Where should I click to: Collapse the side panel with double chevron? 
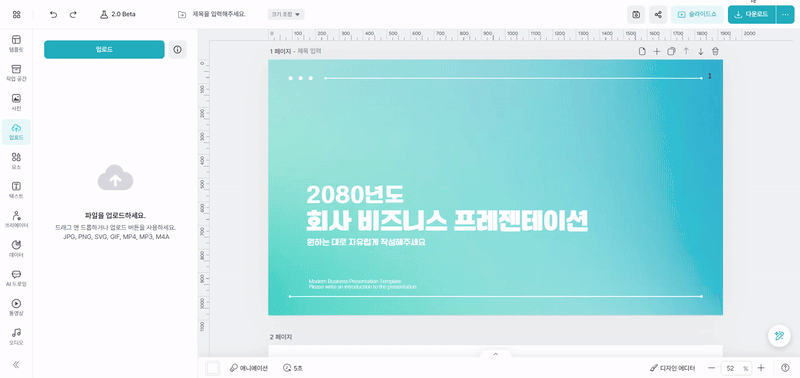[x=16, y=364]
